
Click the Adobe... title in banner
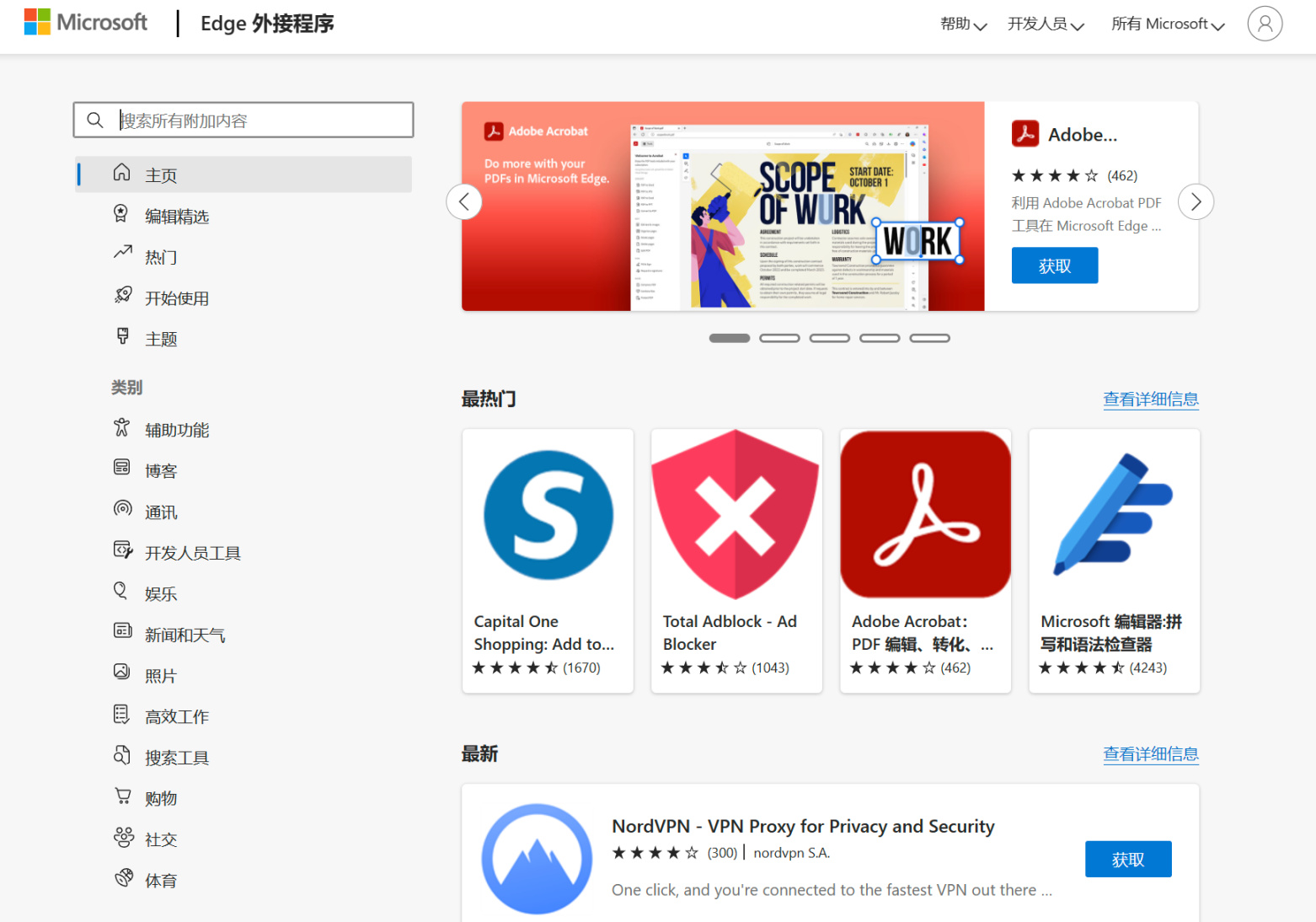click(1083, 135)
